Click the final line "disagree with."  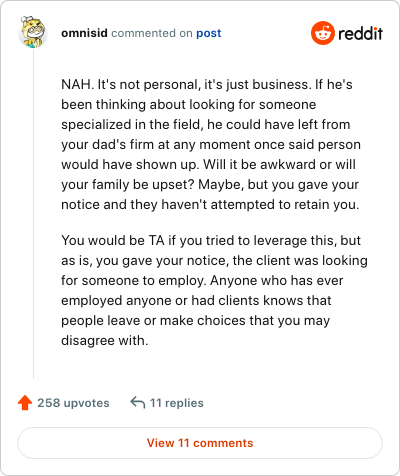pos(105,340)
